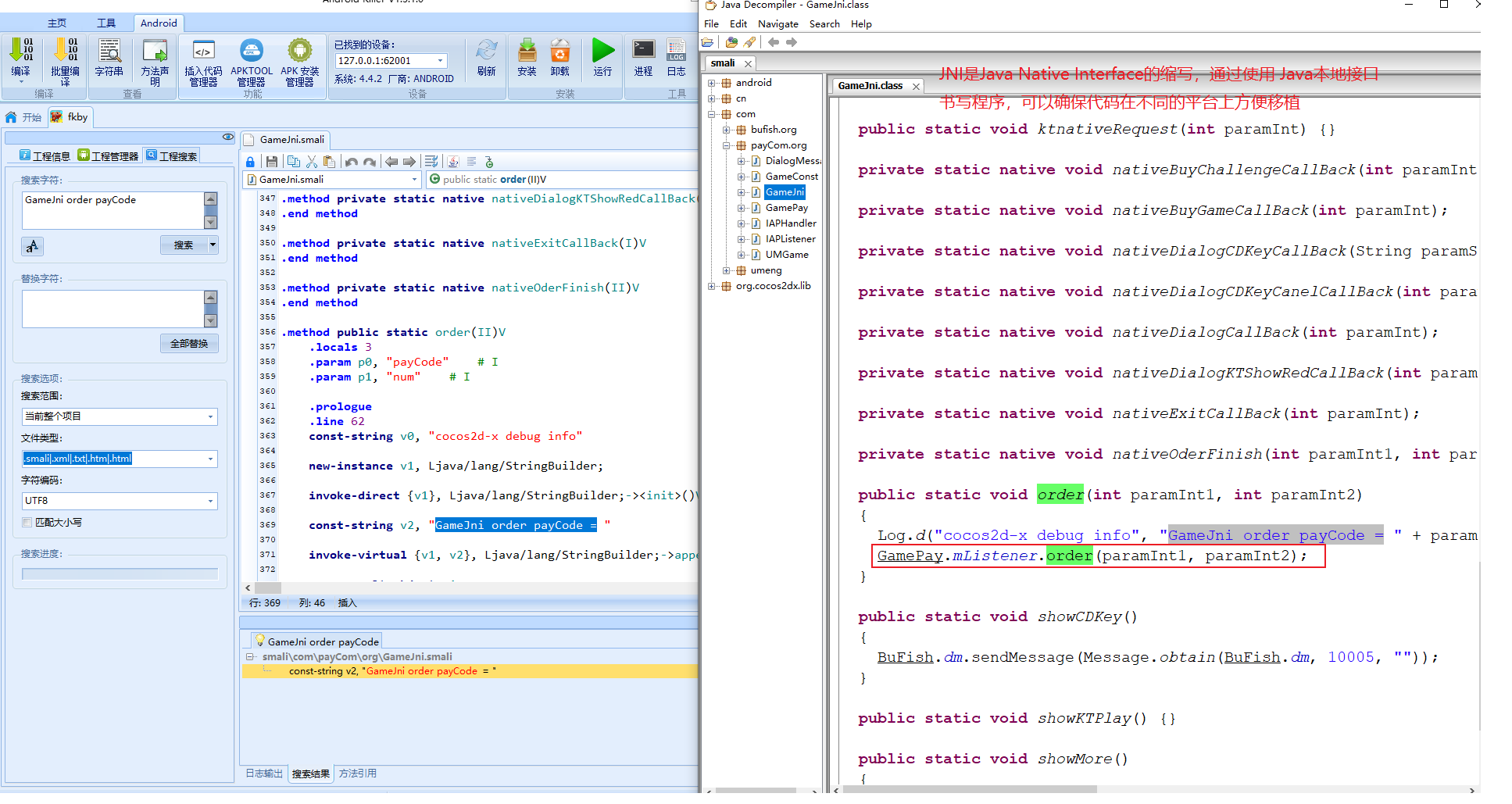Toggle the 匹配大小写 match case checkbox
1512x804 pixels.
(27, 522)
